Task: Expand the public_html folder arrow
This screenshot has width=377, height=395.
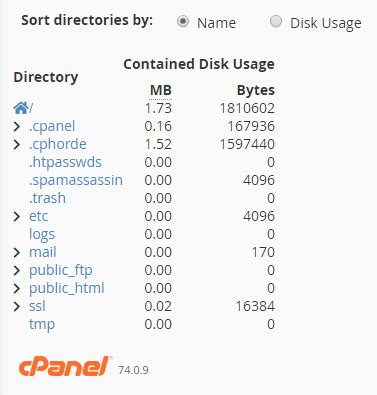Action: pos(17,288)
